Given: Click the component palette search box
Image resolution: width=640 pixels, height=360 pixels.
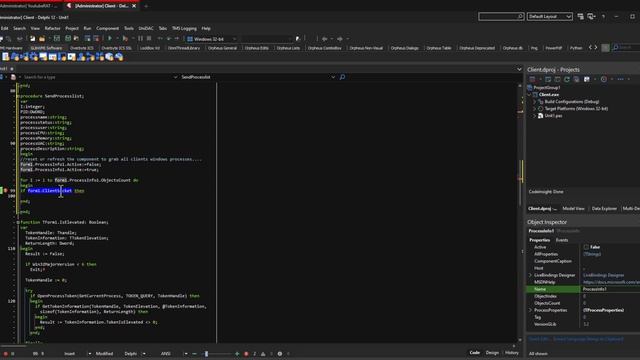Looking at the screenshot, I should click(626, 48).
